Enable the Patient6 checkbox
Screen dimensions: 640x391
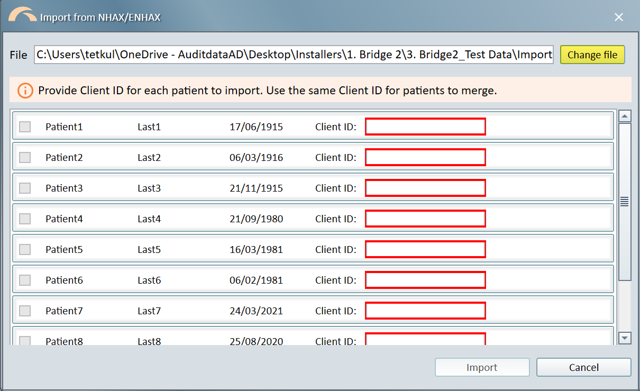click(x=25, y=280)
